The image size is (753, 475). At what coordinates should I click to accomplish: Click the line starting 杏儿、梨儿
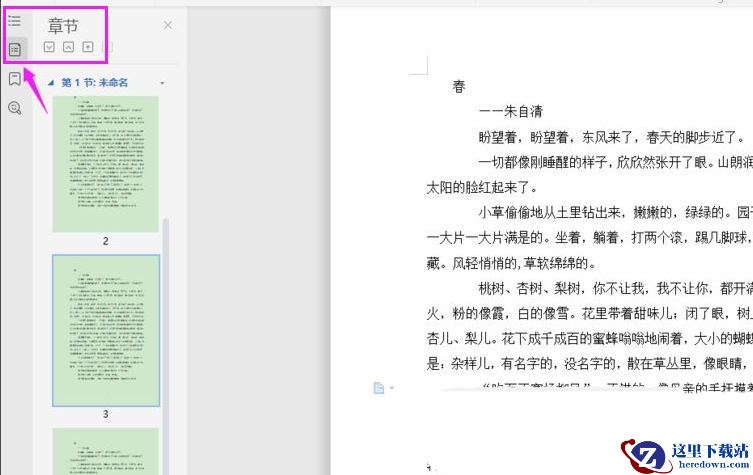click(x=590, y=339)
